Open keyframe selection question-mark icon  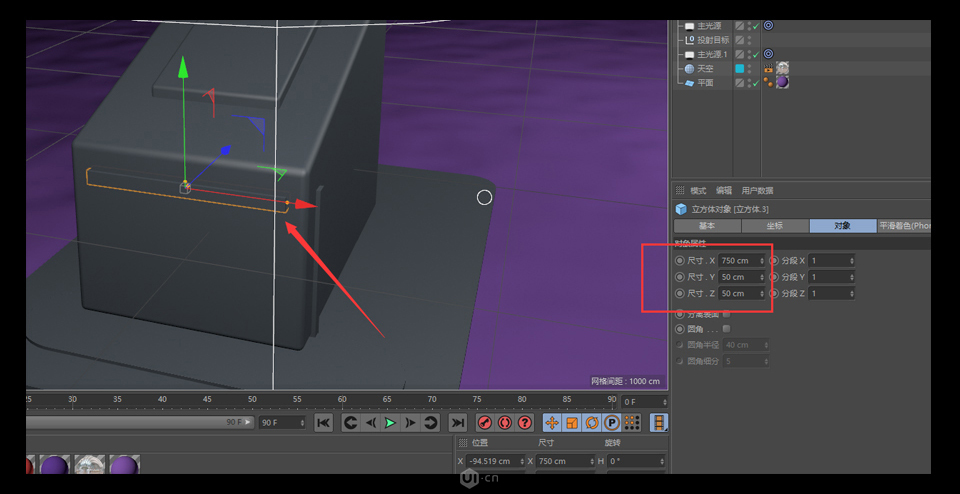(525, 422)
